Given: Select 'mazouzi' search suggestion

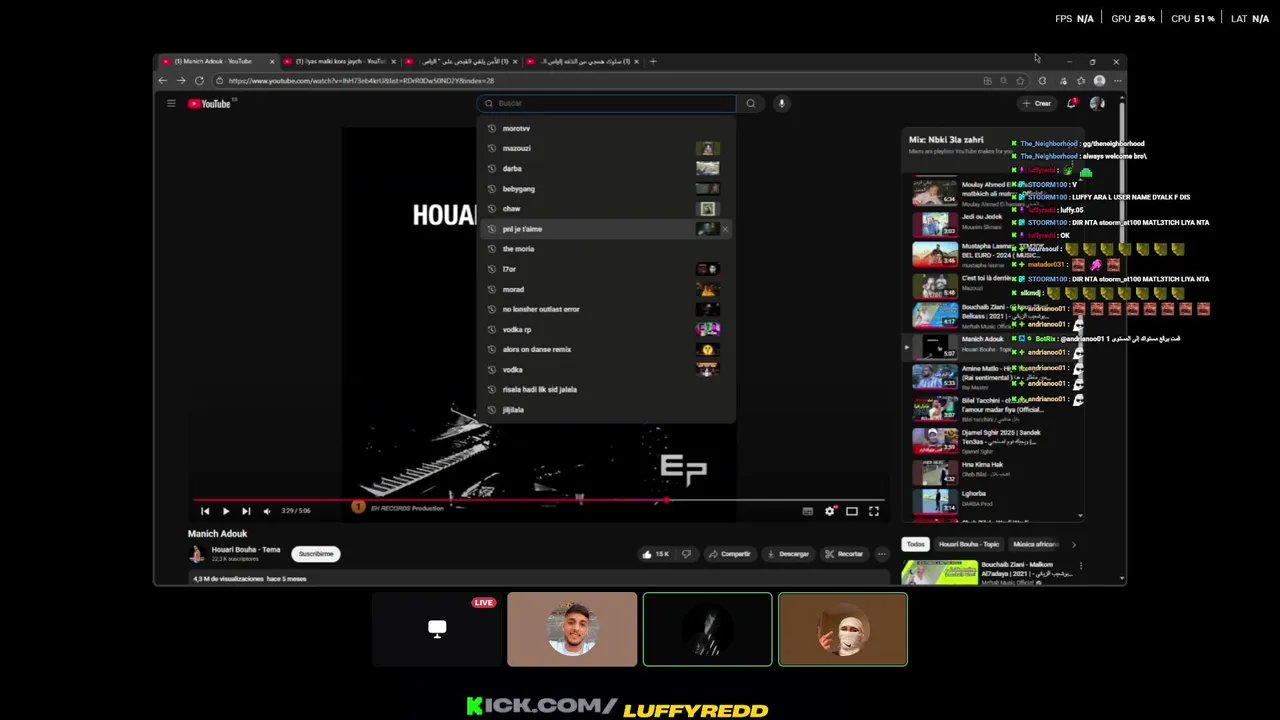Looking at the screenshot, I should pos(606,148).
